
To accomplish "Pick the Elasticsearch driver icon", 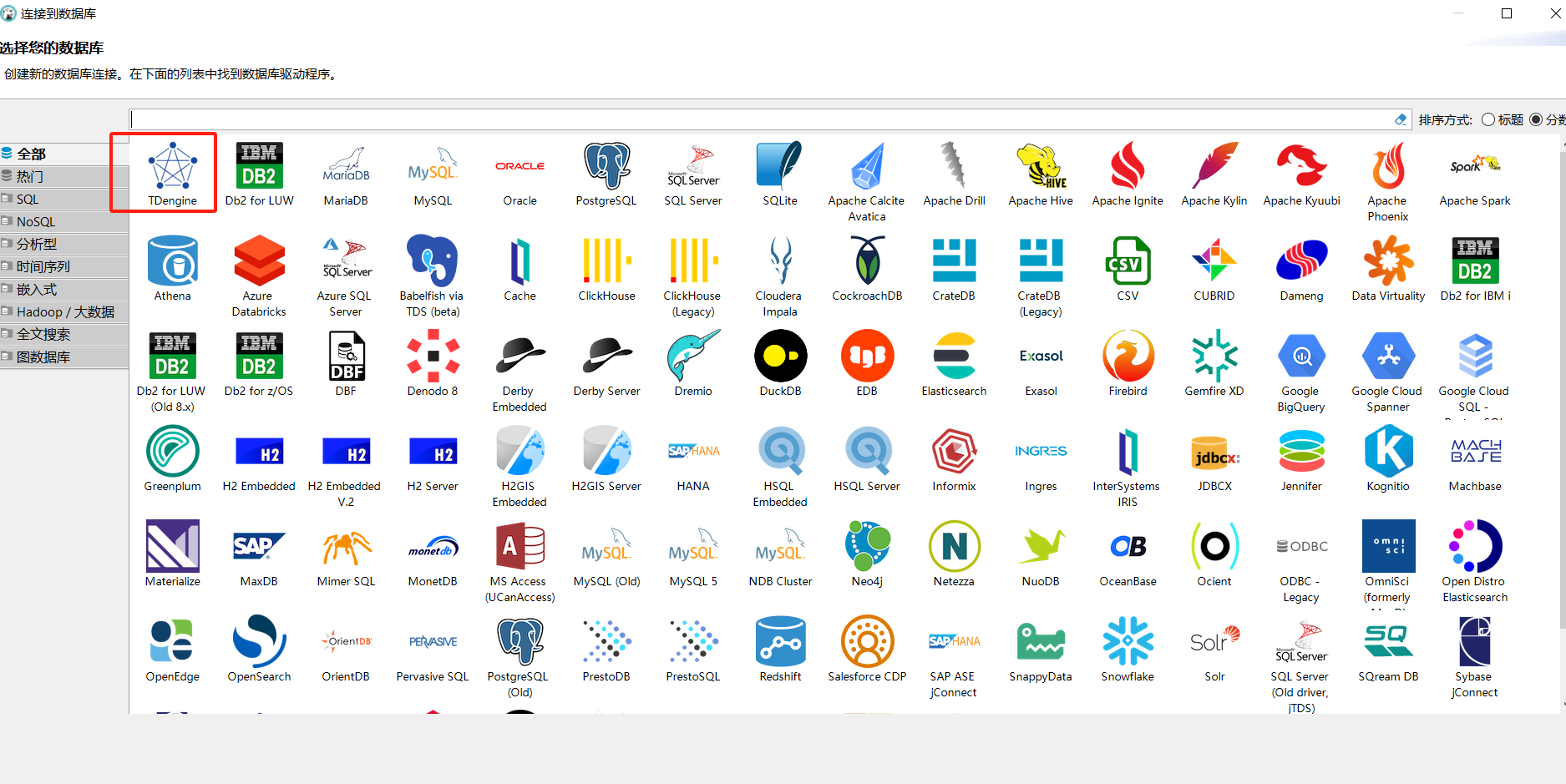I will pyautogui.click(x=954, y=356).
